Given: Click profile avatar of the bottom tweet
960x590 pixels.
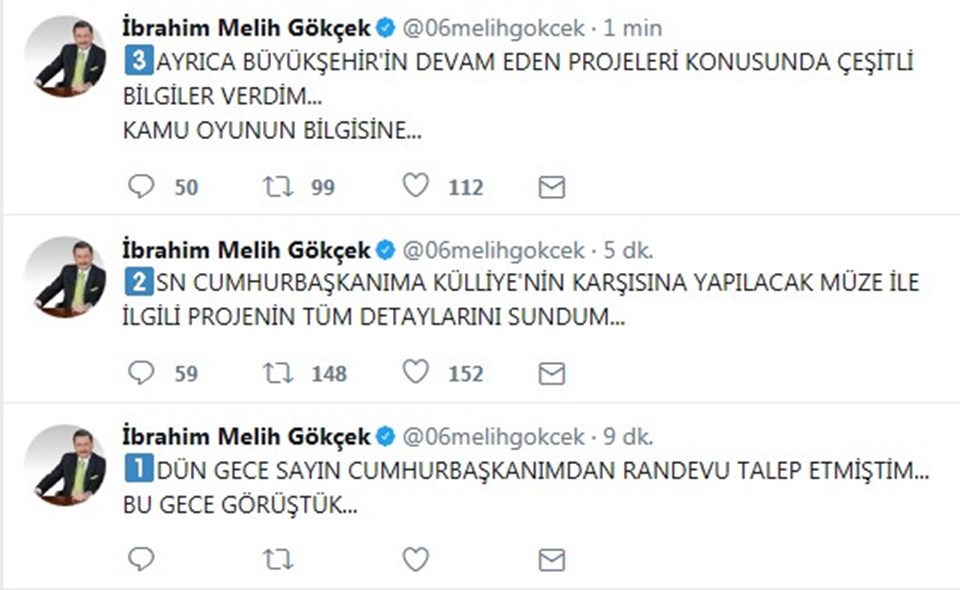Looking at the screenshot, I should point(66,465).
